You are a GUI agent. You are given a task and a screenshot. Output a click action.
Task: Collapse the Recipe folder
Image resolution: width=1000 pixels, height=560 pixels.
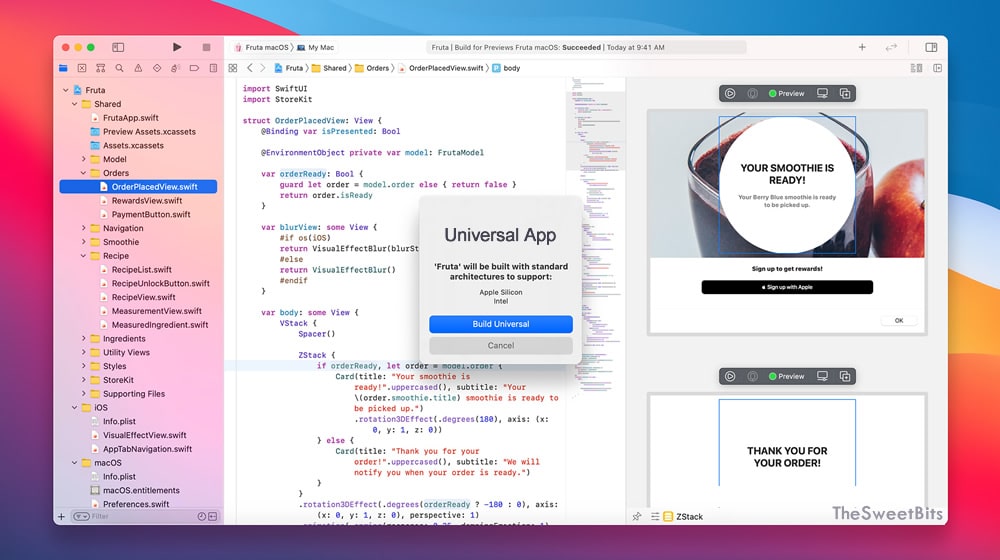(84, 256)
